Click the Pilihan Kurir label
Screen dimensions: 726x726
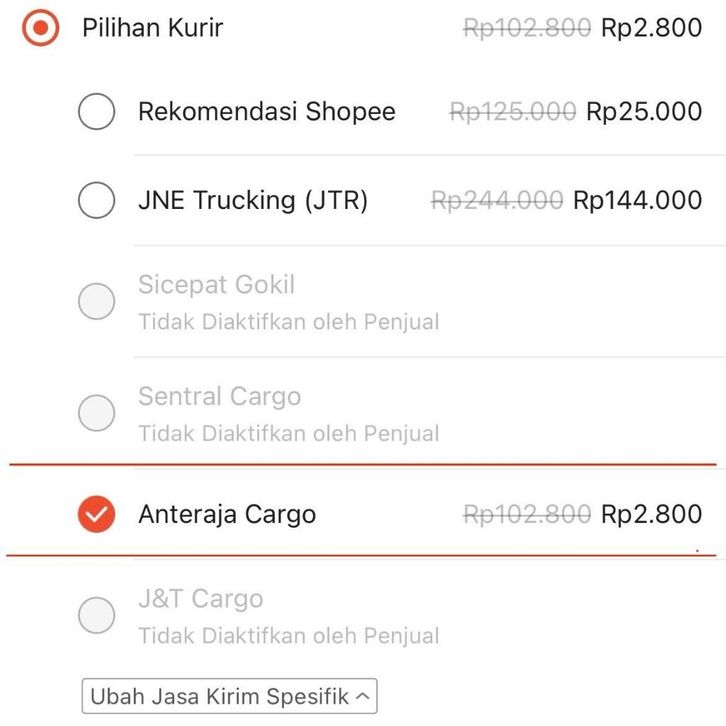[x=152, y=28]
